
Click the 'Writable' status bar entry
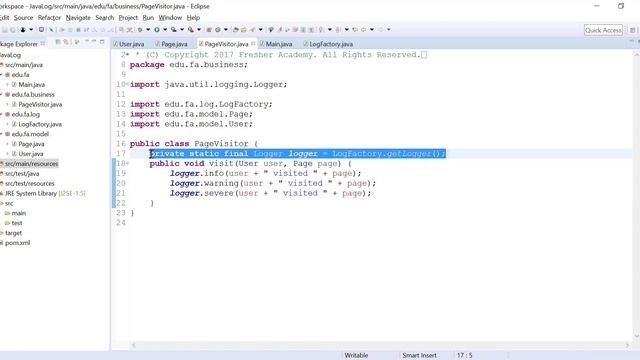[x=356, y=356]
